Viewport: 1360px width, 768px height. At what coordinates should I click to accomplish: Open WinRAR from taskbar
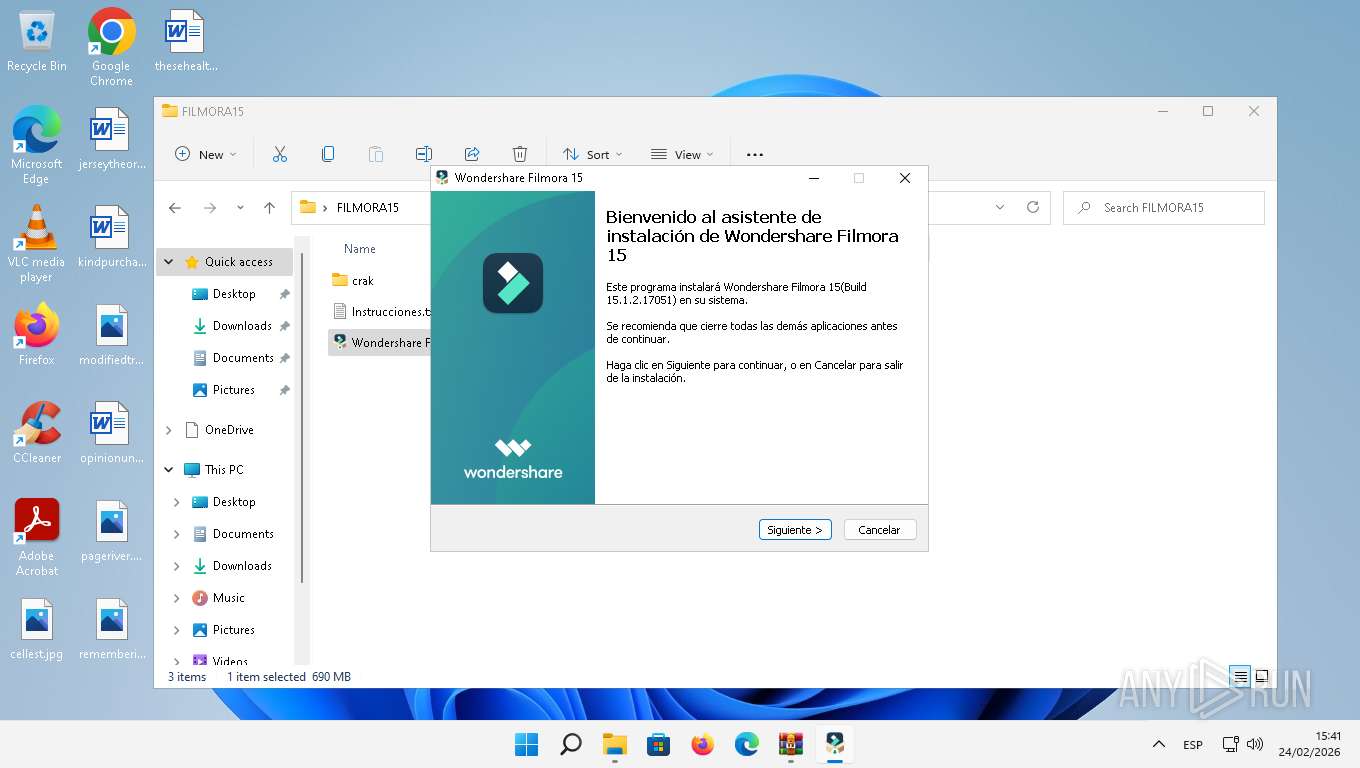coord(791,744)
